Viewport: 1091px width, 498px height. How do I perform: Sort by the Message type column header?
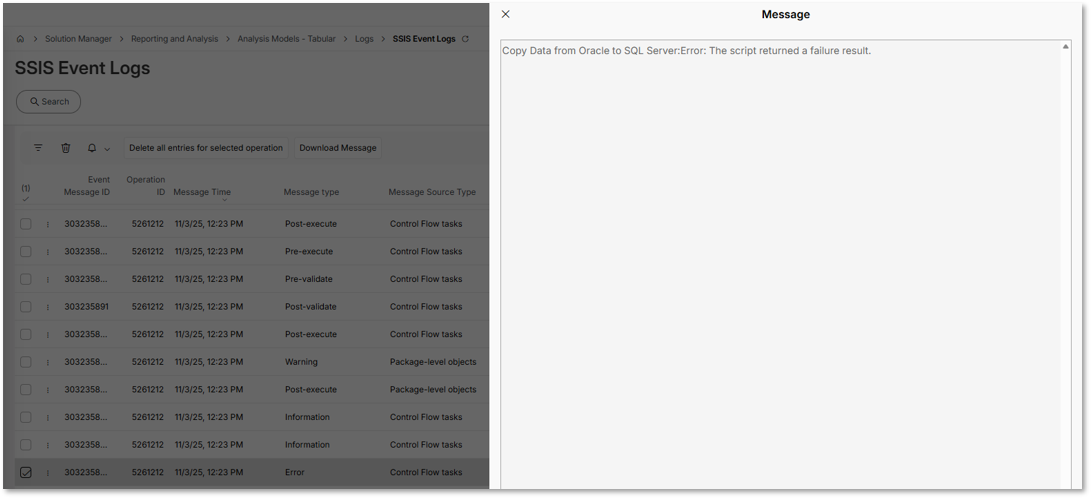[x=311, y=192]
